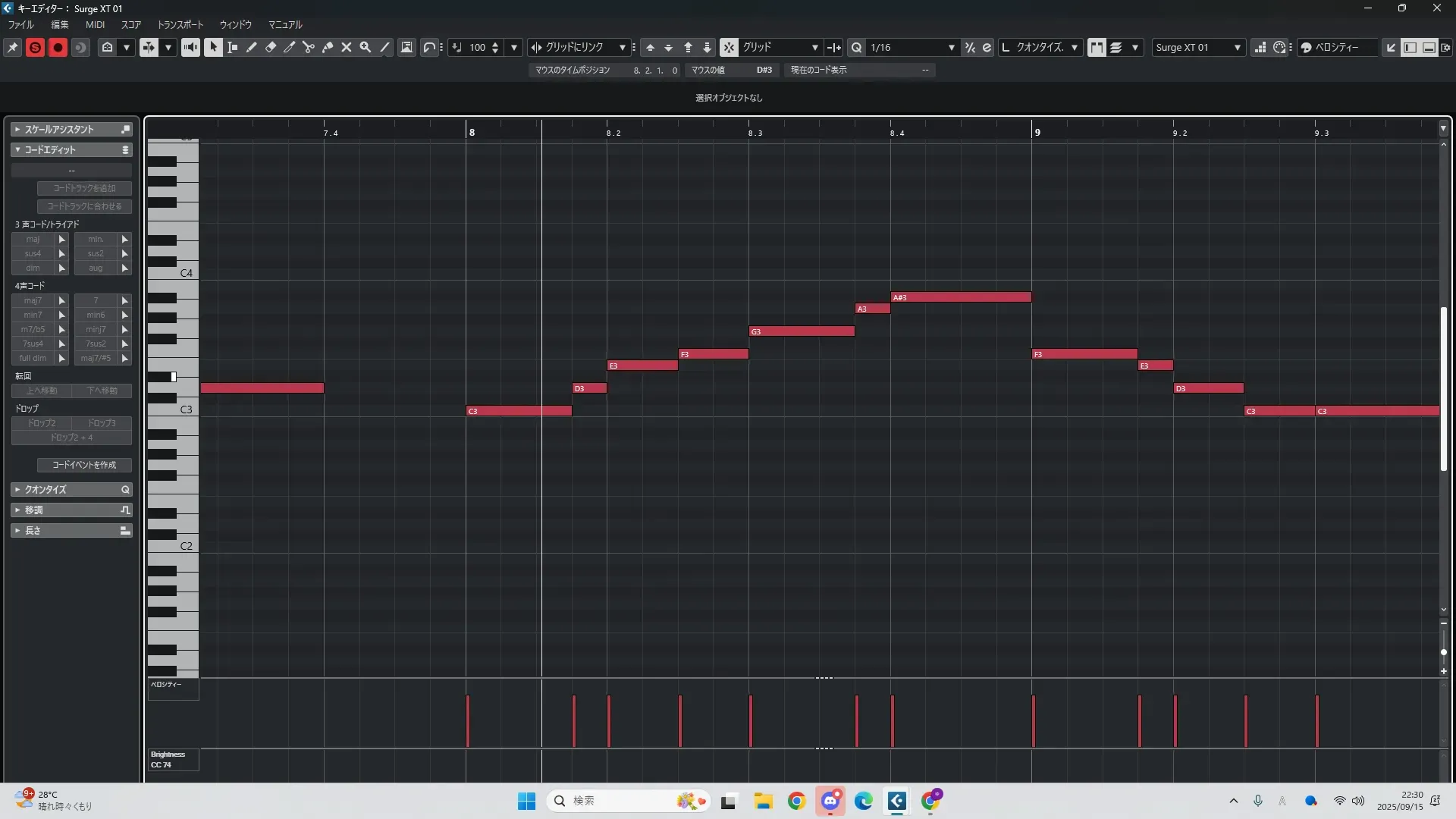Select the Draw pencil tool
The width and height of the screenshot is (1456, 819).
click(x=252, y=47)
